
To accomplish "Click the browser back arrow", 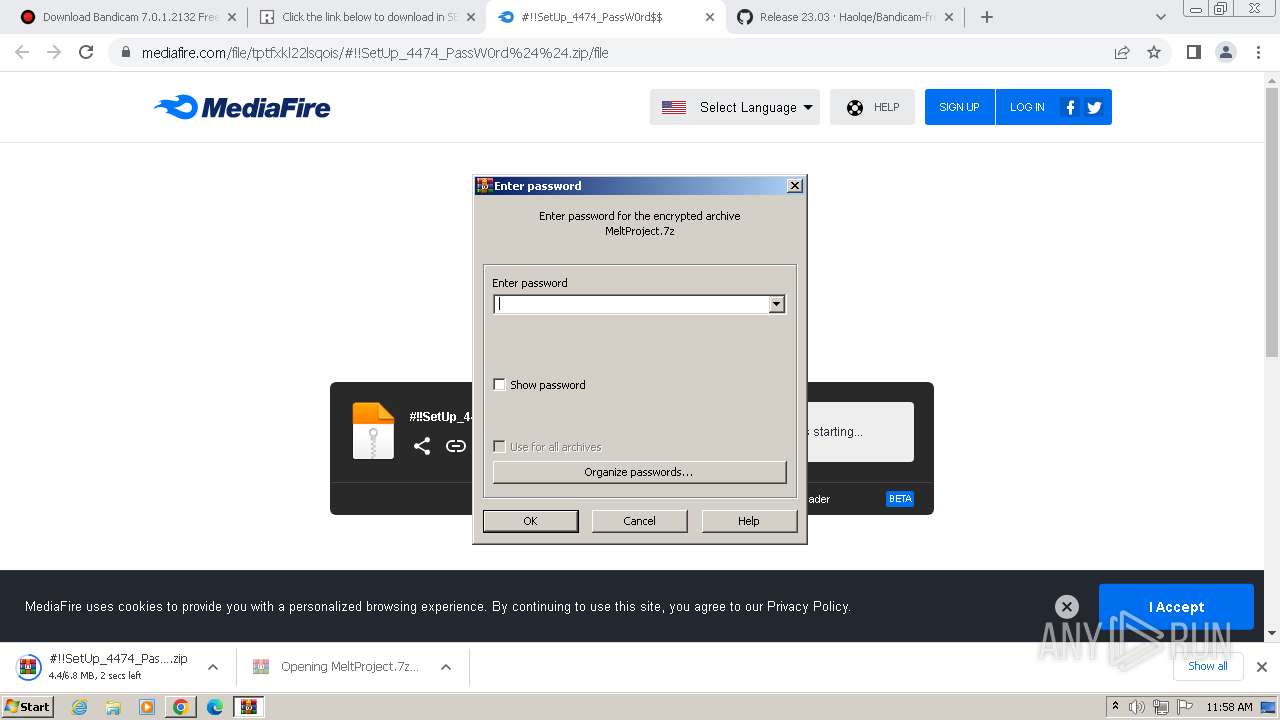I will point(22,53).
